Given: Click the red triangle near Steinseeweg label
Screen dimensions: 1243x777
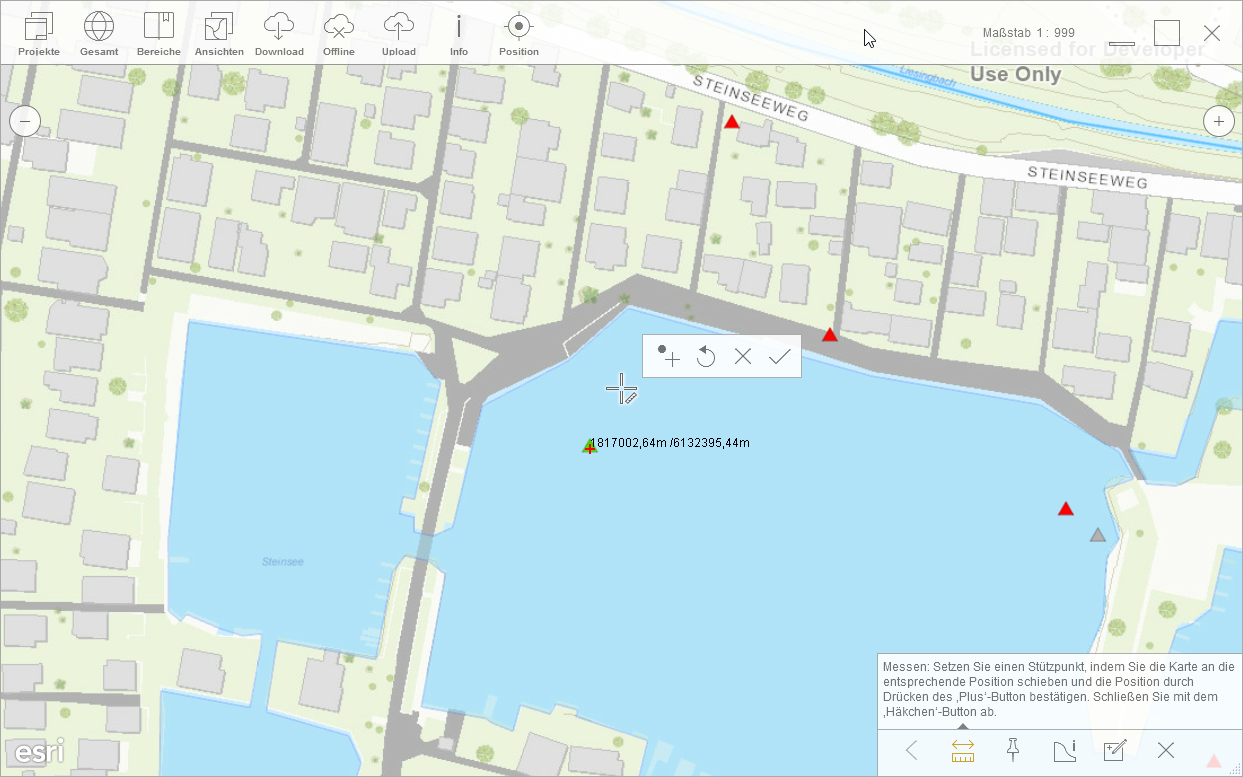Looking at the screenshot, I should point(732,122).
